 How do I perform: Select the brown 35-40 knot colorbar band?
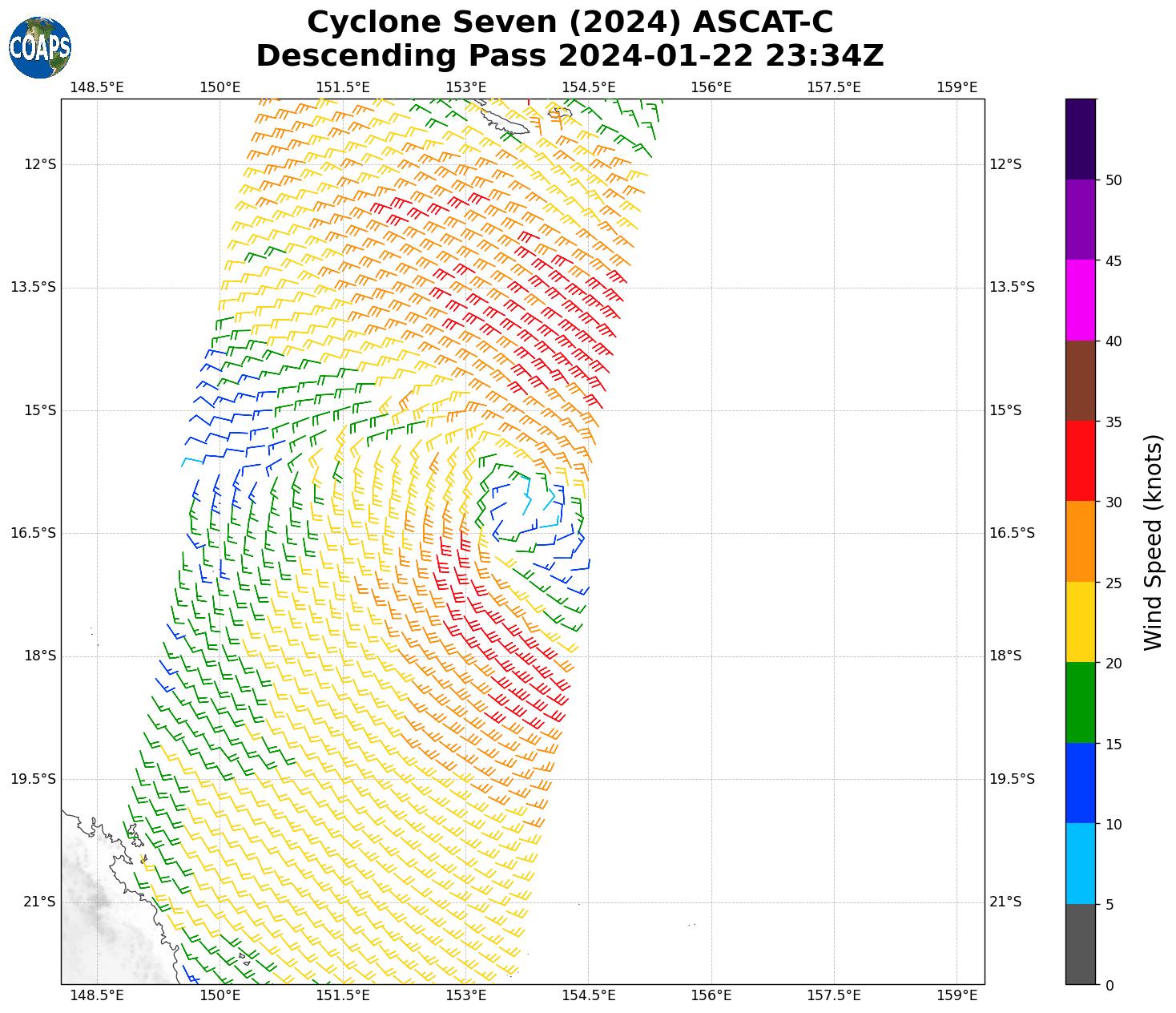point(1080,381)
